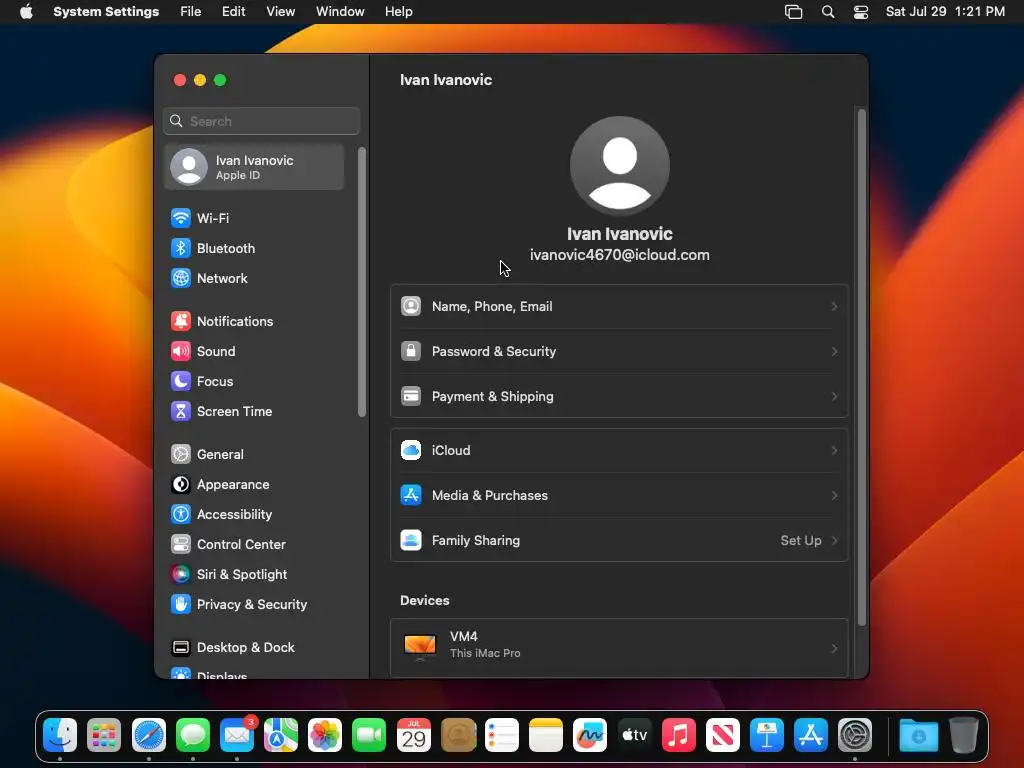The width and height of the screenshot is (1024, 768).
Task: Open Freeform from the Dock
Action: pyautogui.click(x=590, y=735)
